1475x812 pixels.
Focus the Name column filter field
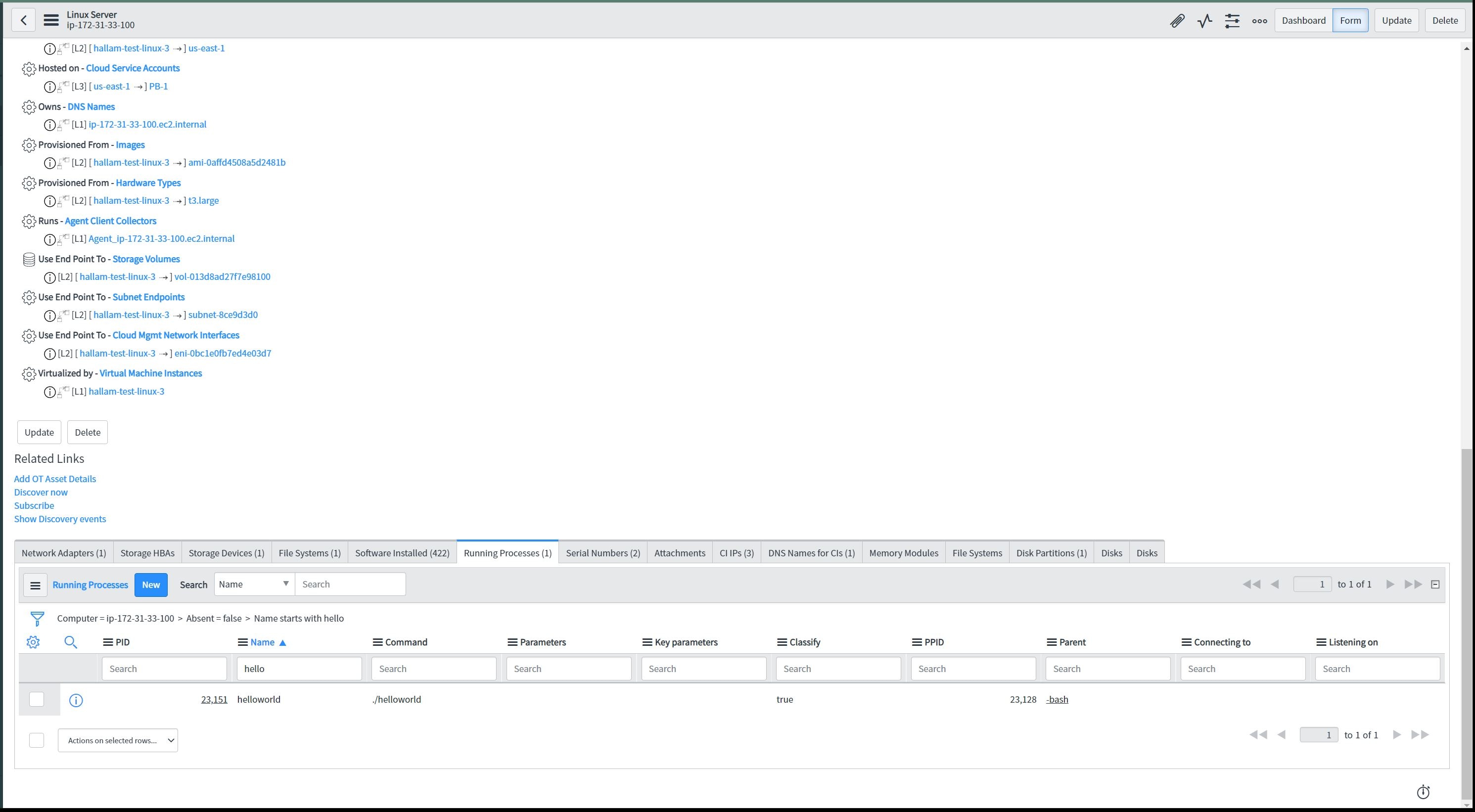click(x=299, y=668)
